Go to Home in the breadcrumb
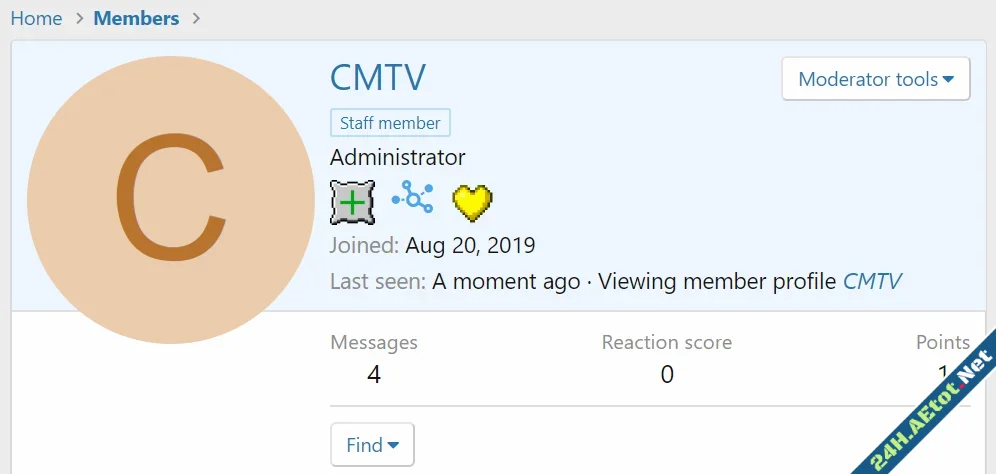Image resolution: width=996 pixels, height=474 pixels. tap(36, 19)
